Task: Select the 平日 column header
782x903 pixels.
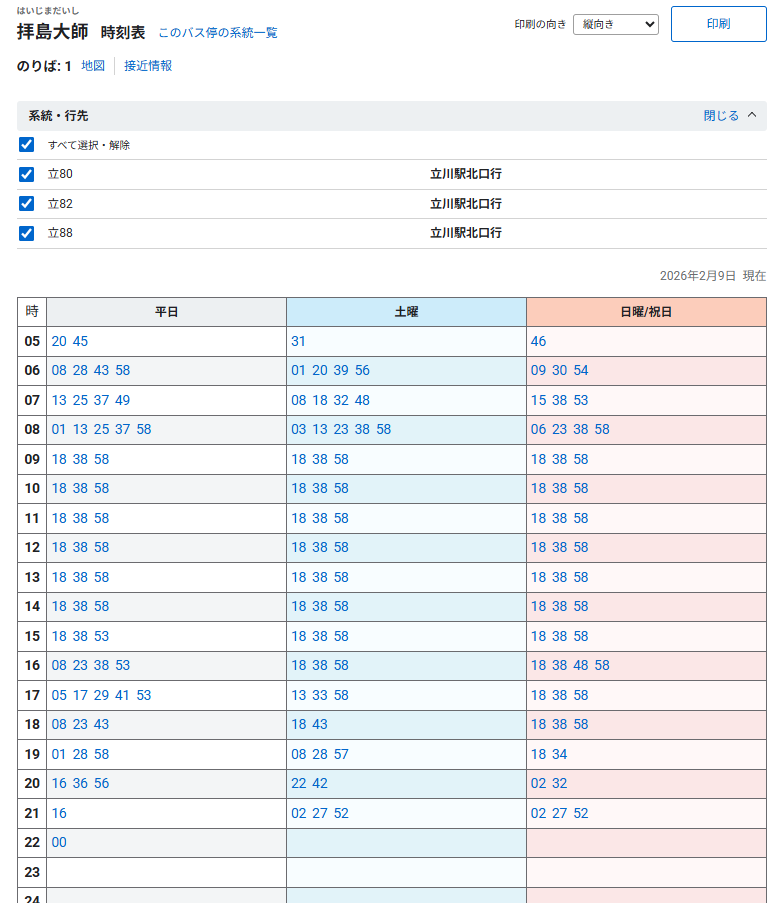Action: (166, 312)
